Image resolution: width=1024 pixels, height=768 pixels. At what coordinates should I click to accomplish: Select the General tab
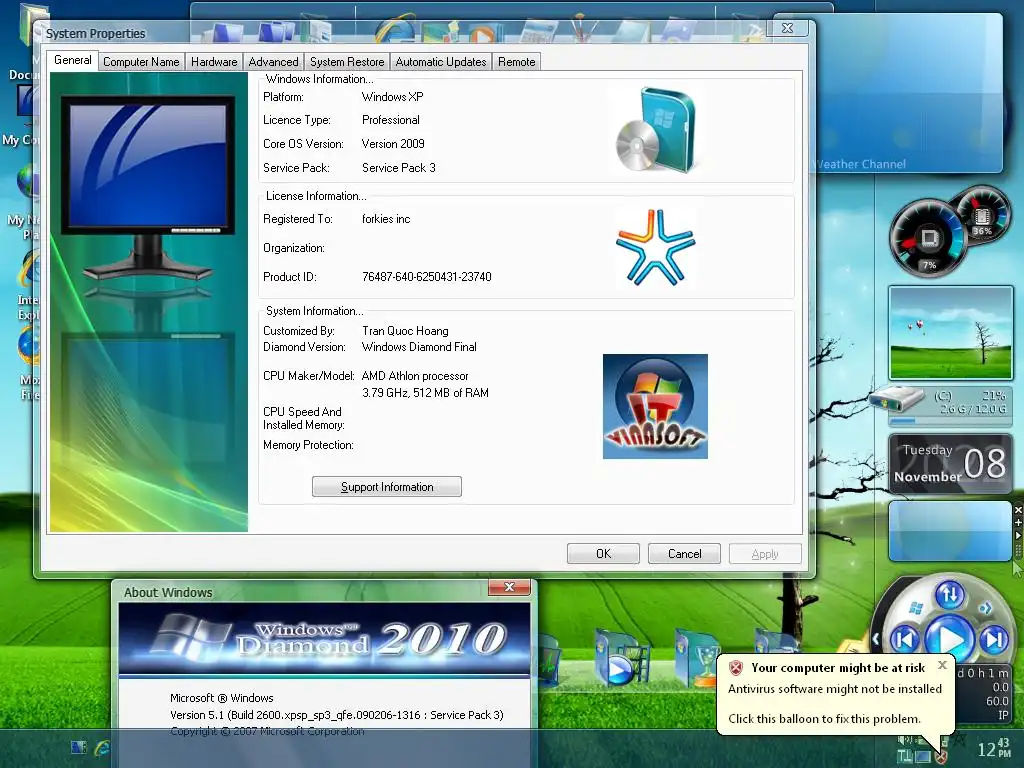point(72,60)
